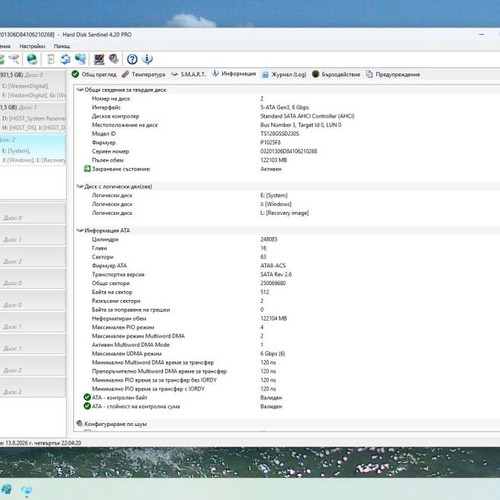The image size is (500, 500).
Task: Select the 931,5 GB Диск 0 WesternDigital entry
Action: point(33,85)
